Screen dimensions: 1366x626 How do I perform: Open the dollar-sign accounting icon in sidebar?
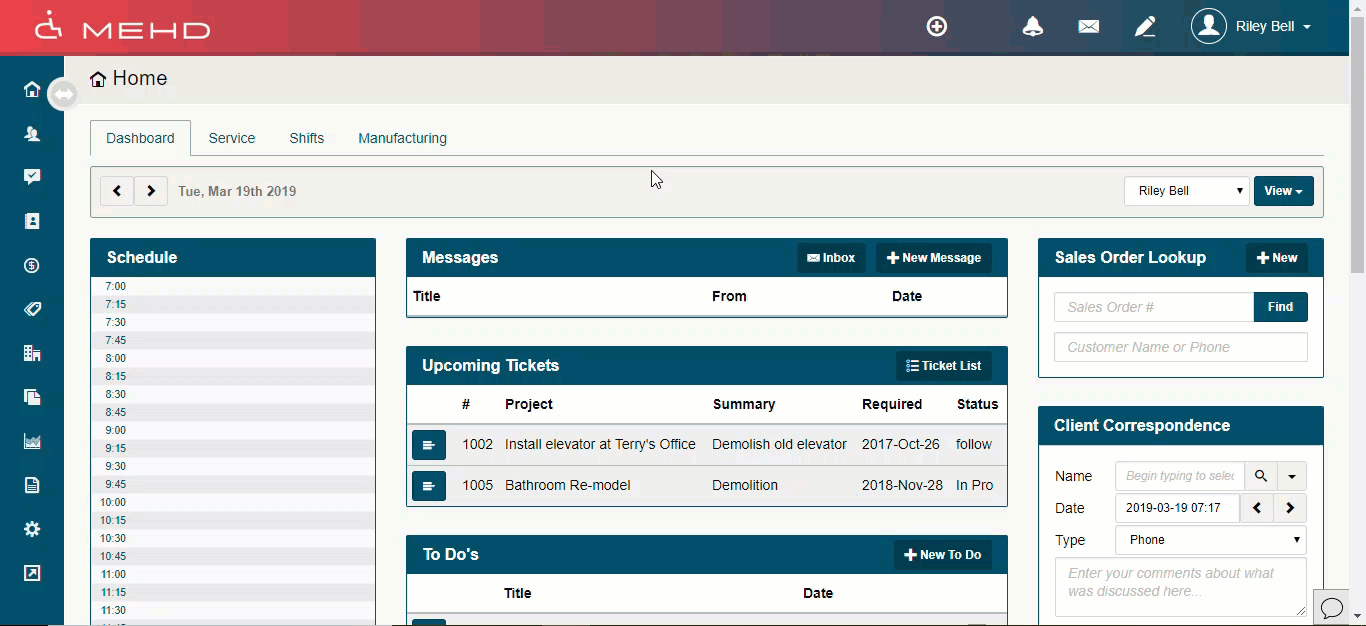coord(32,265)
